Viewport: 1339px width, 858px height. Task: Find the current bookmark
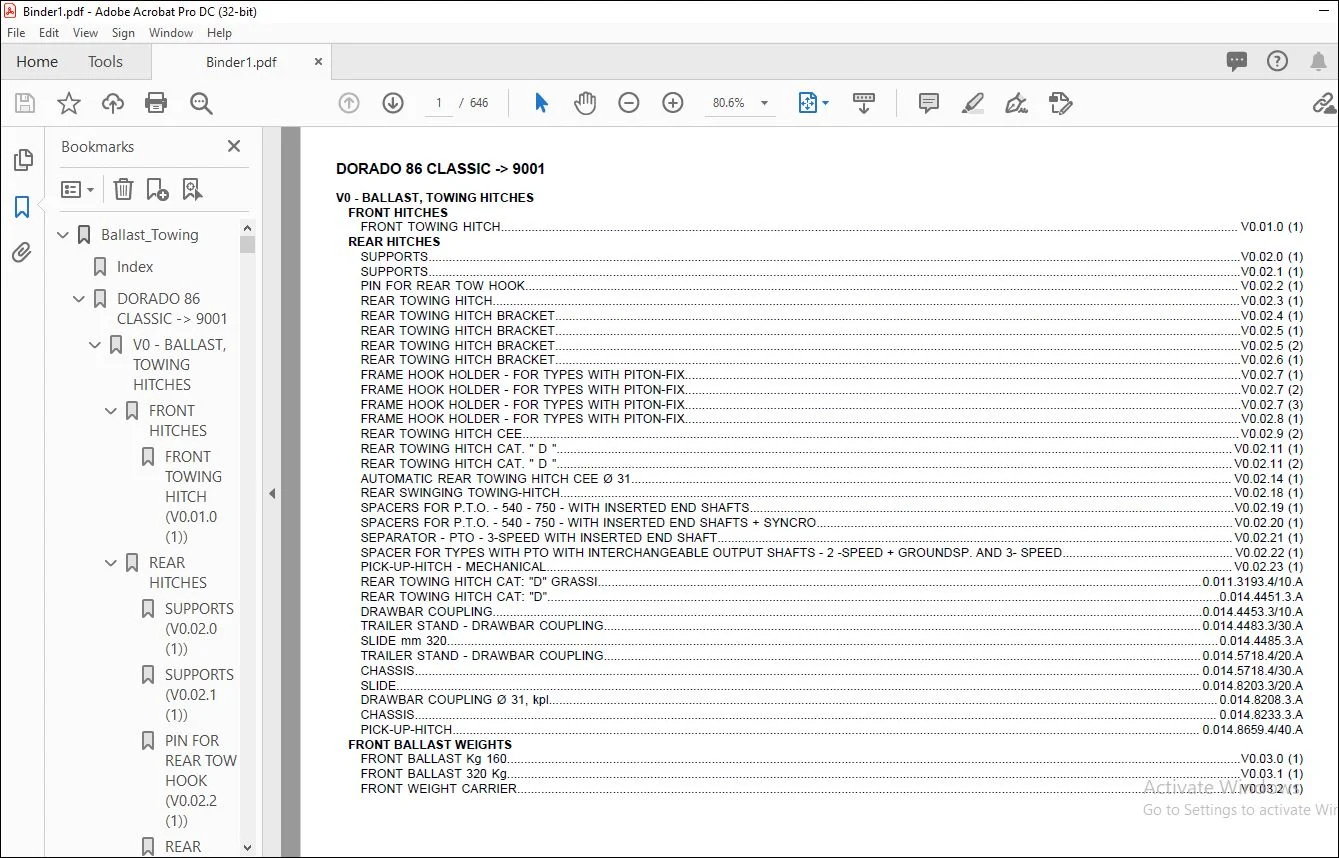pyautogui.click(x=192, y=189)
